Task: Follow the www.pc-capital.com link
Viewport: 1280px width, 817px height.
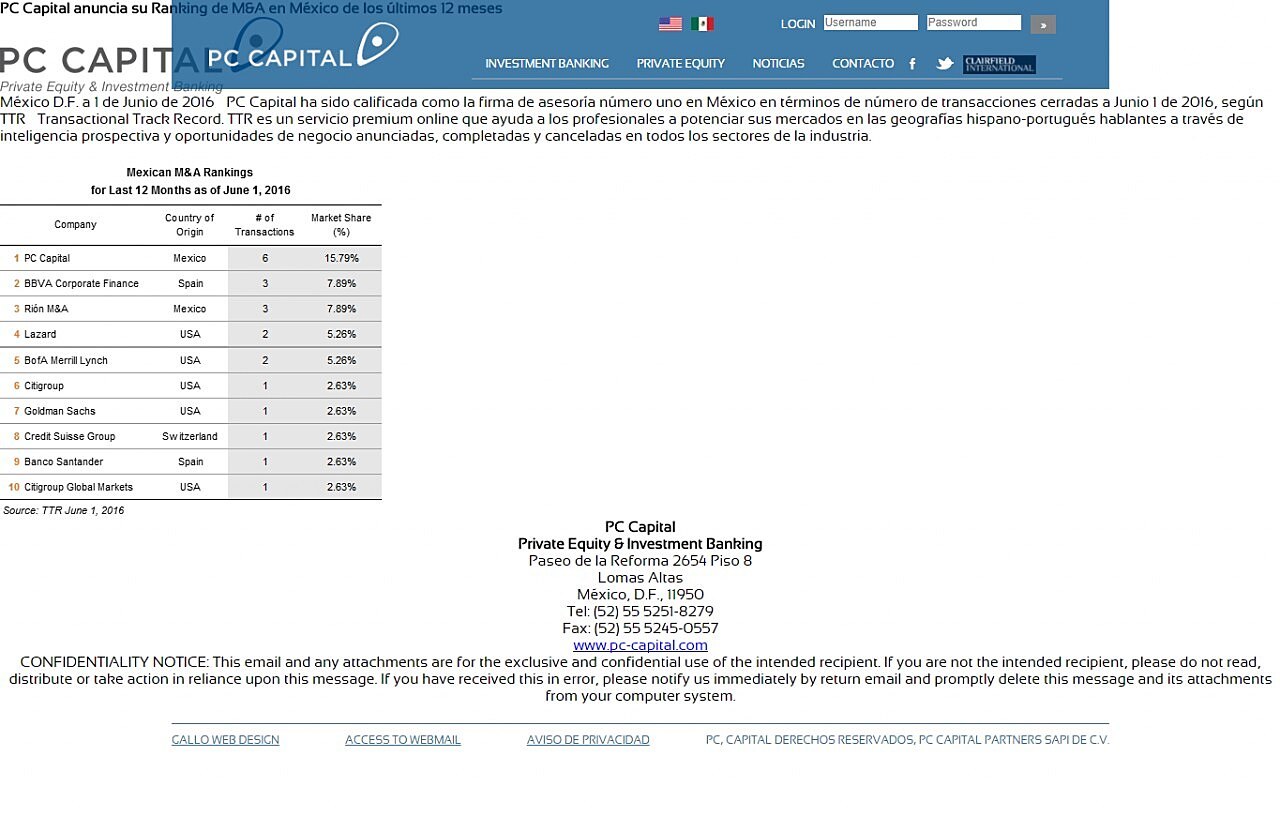Action: [640, 645]
